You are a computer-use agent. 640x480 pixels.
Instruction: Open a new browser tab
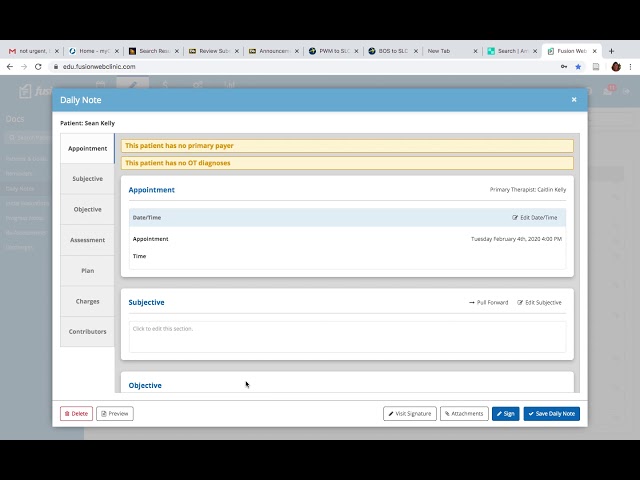[611, 51]
